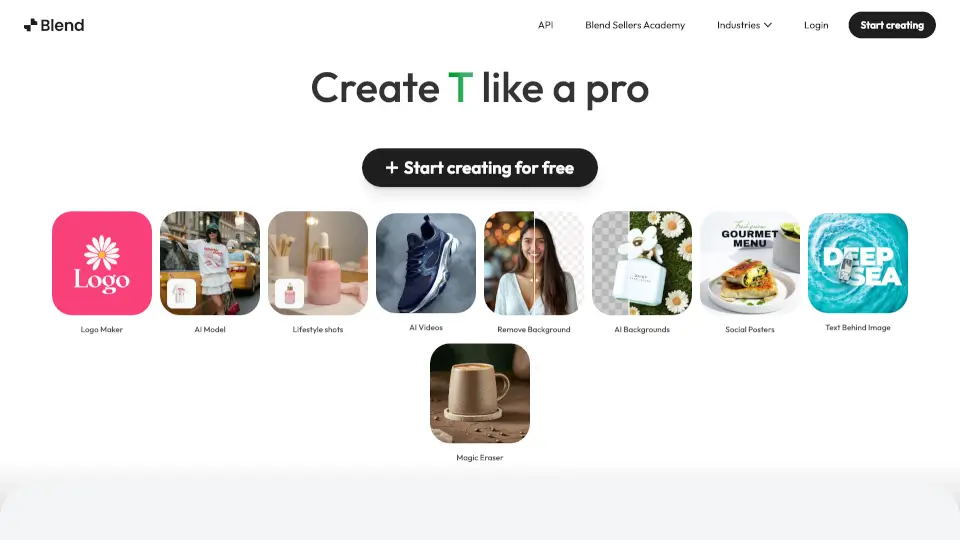Click the Blend logo in header
Image resolution: width=960 pixels, height=540 pixels.
click(54, 25)
